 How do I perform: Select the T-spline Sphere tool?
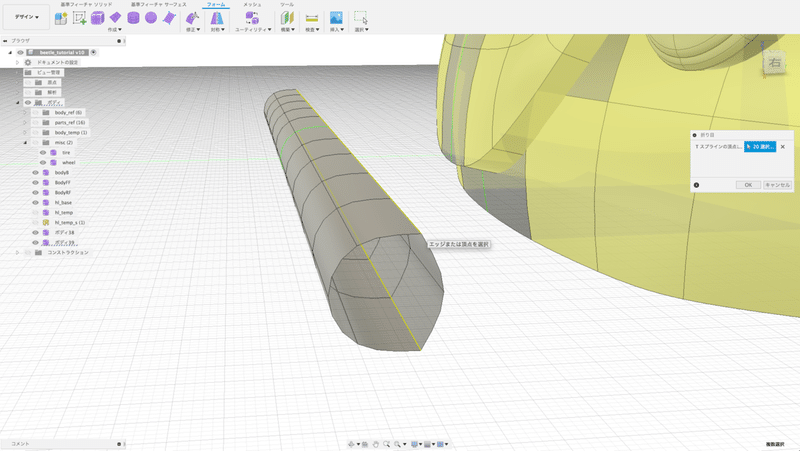[151, 18]
